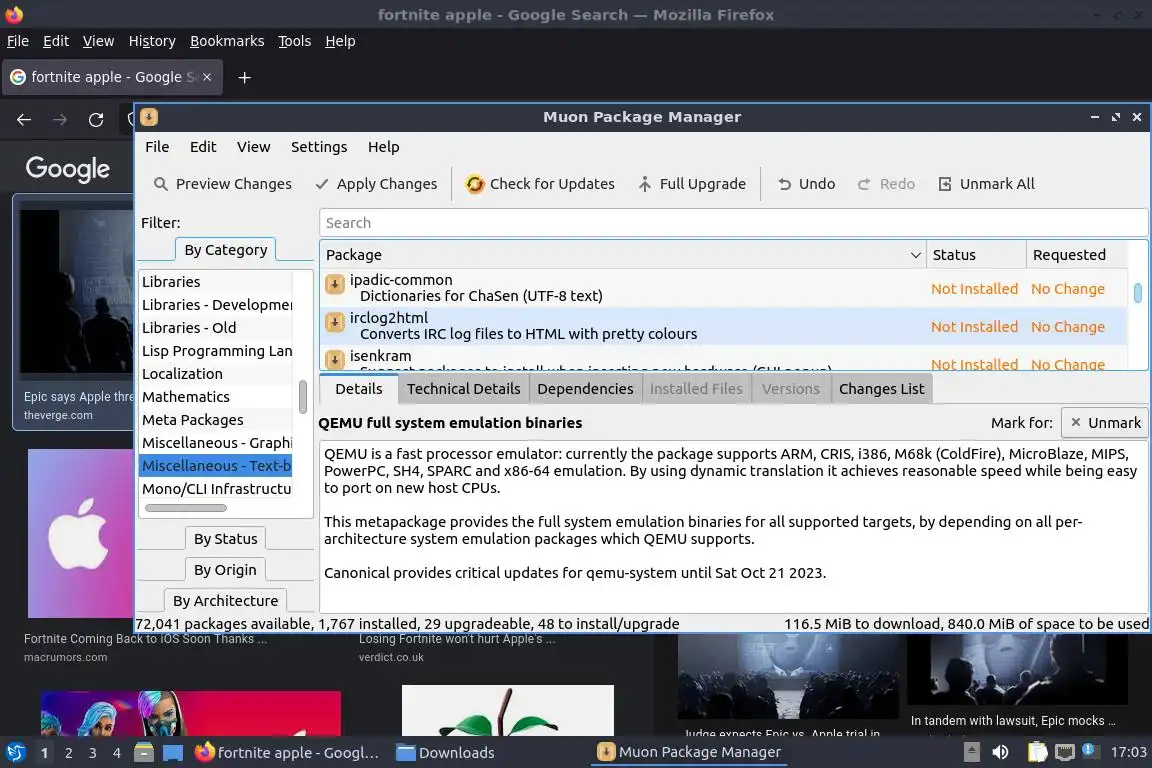Click the irclog2html package icon
Viewport: 1152px width, 768px height.
(x=335, y=322)
